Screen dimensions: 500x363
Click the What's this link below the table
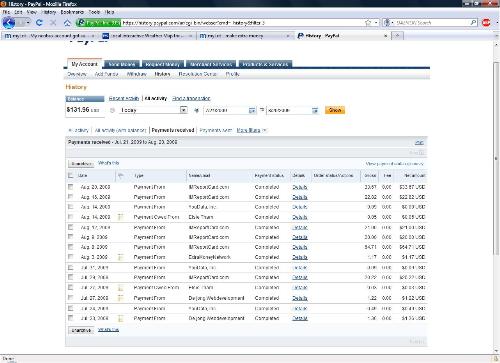[x=108, y=330]
